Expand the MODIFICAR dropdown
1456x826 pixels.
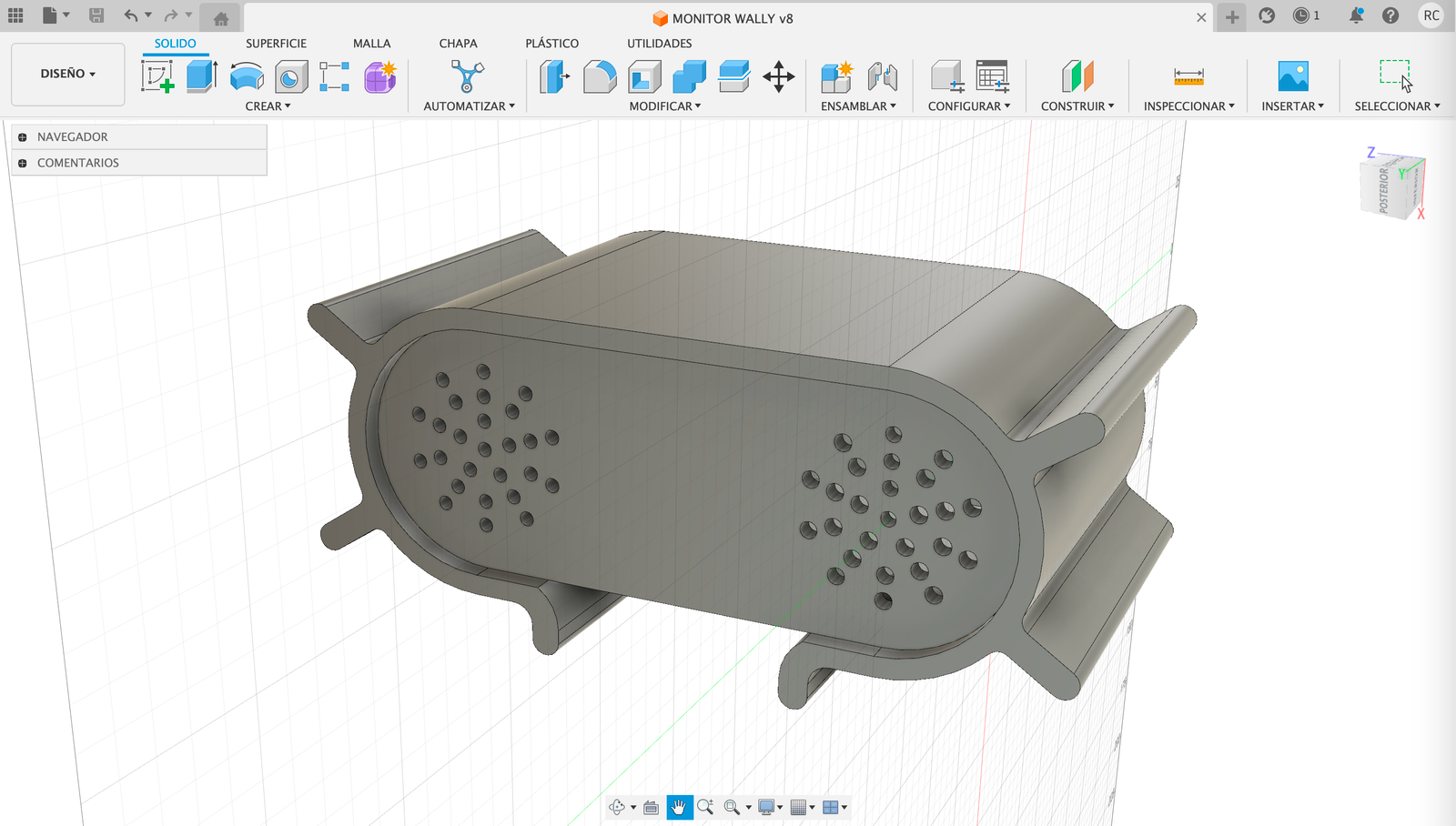[x=665, y=106]
